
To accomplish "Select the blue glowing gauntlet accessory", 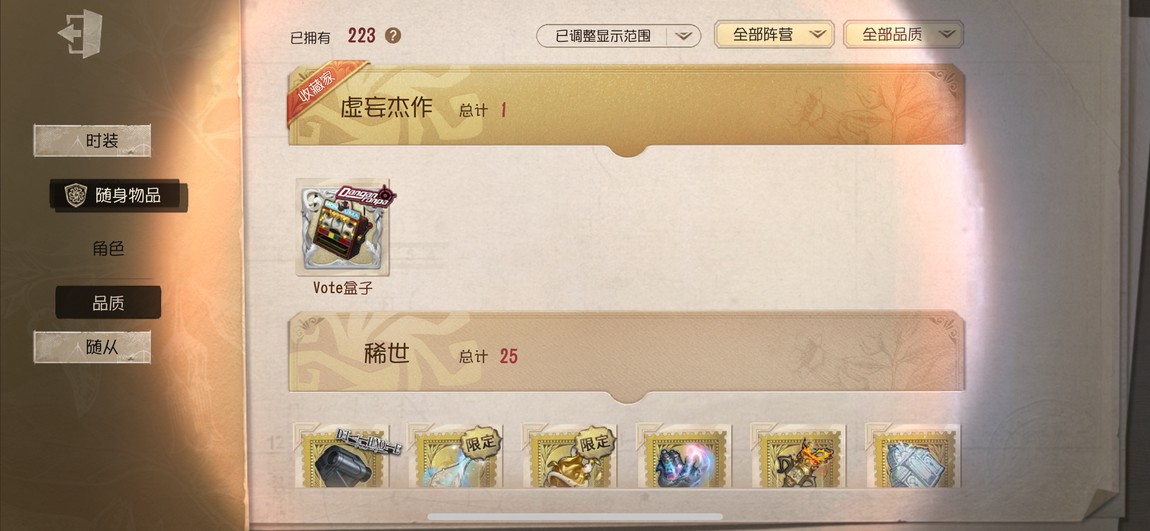I will point(684,455).
